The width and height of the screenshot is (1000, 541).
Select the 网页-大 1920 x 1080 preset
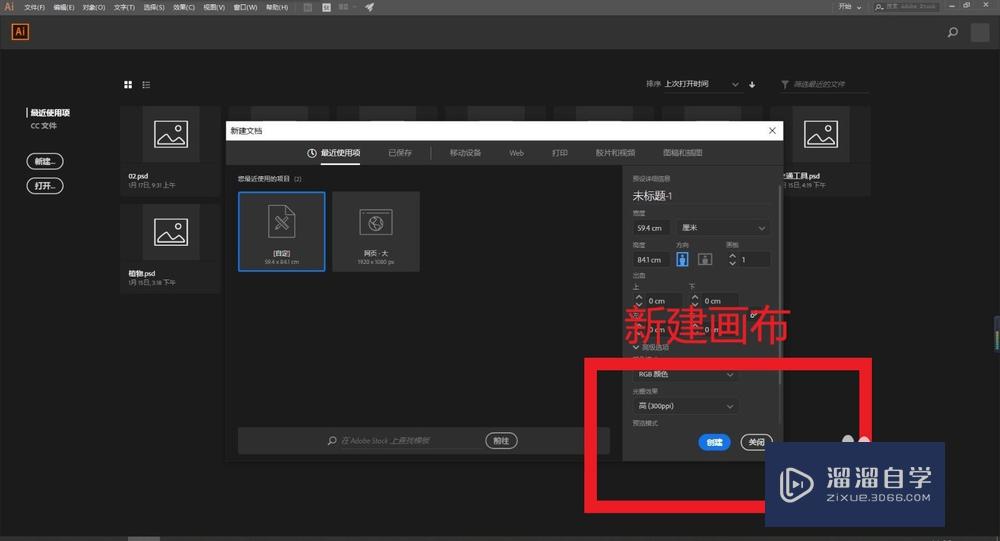[376, 232]
